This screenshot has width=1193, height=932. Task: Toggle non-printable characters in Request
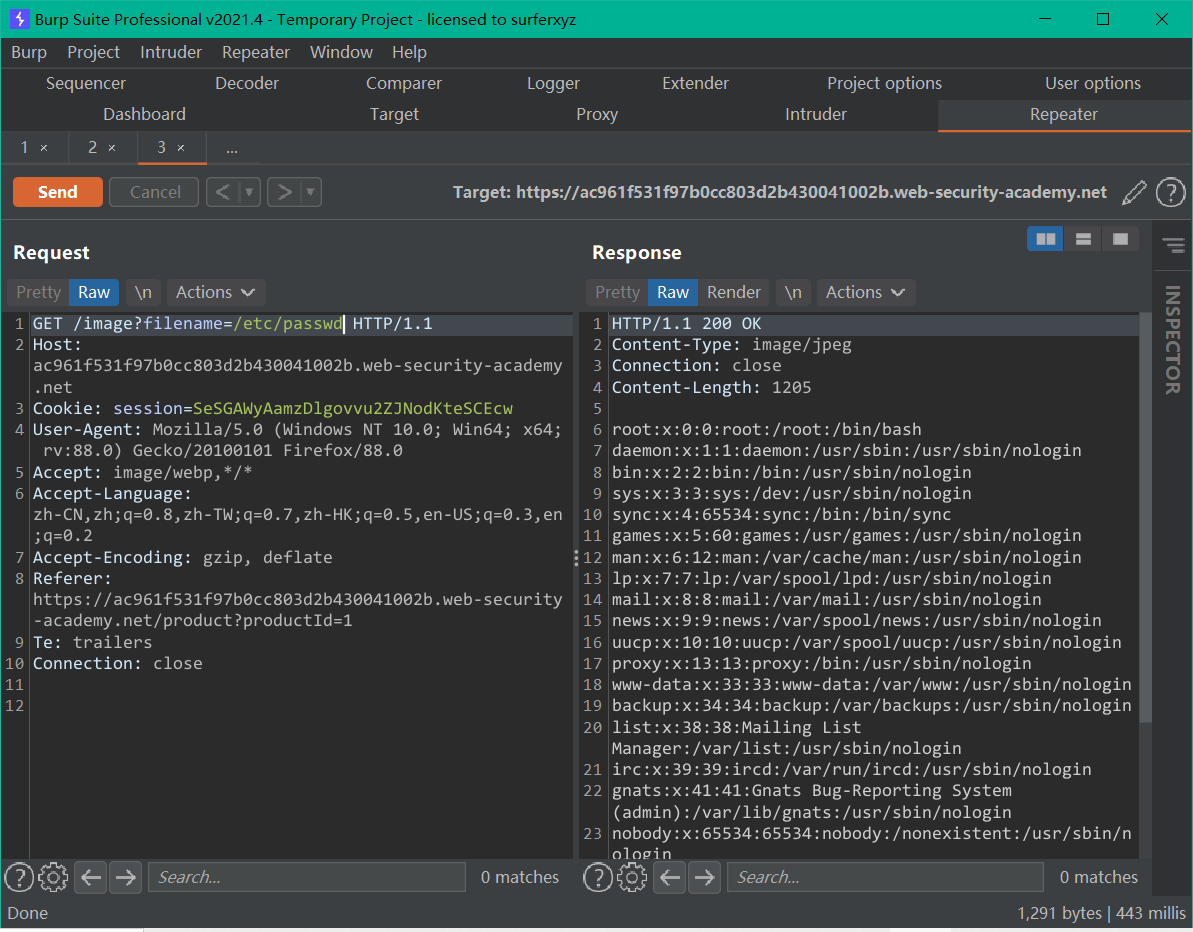pos(143,292)
